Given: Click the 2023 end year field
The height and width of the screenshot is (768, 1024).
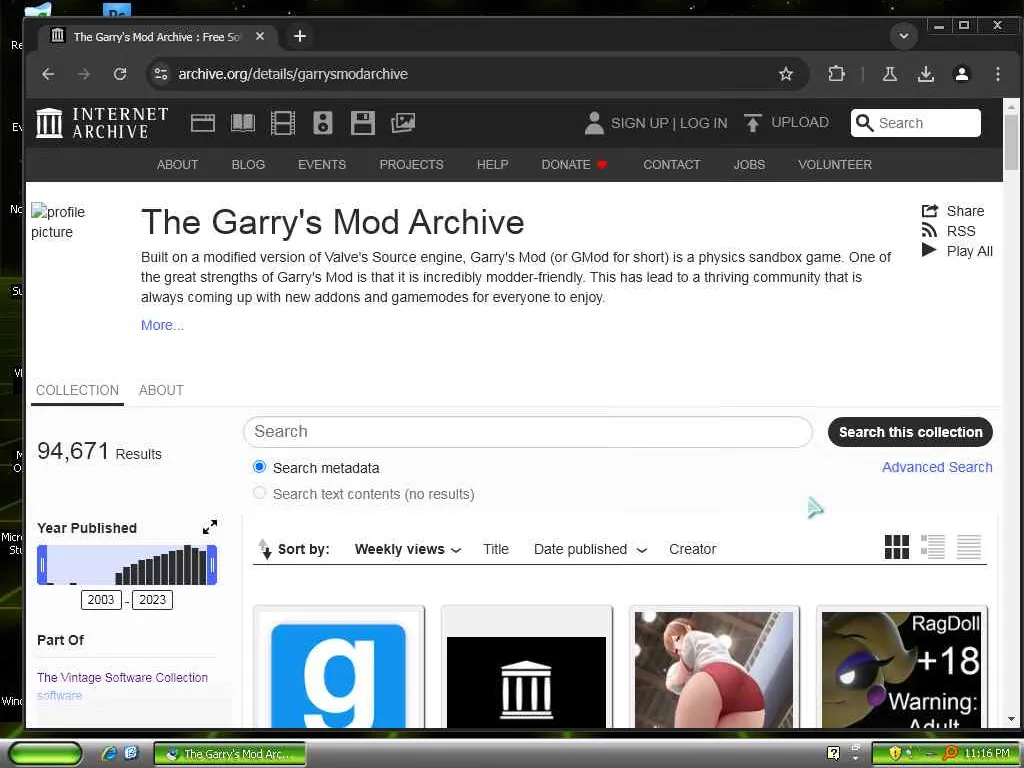Looking at the screenshot, I should 152,600.
